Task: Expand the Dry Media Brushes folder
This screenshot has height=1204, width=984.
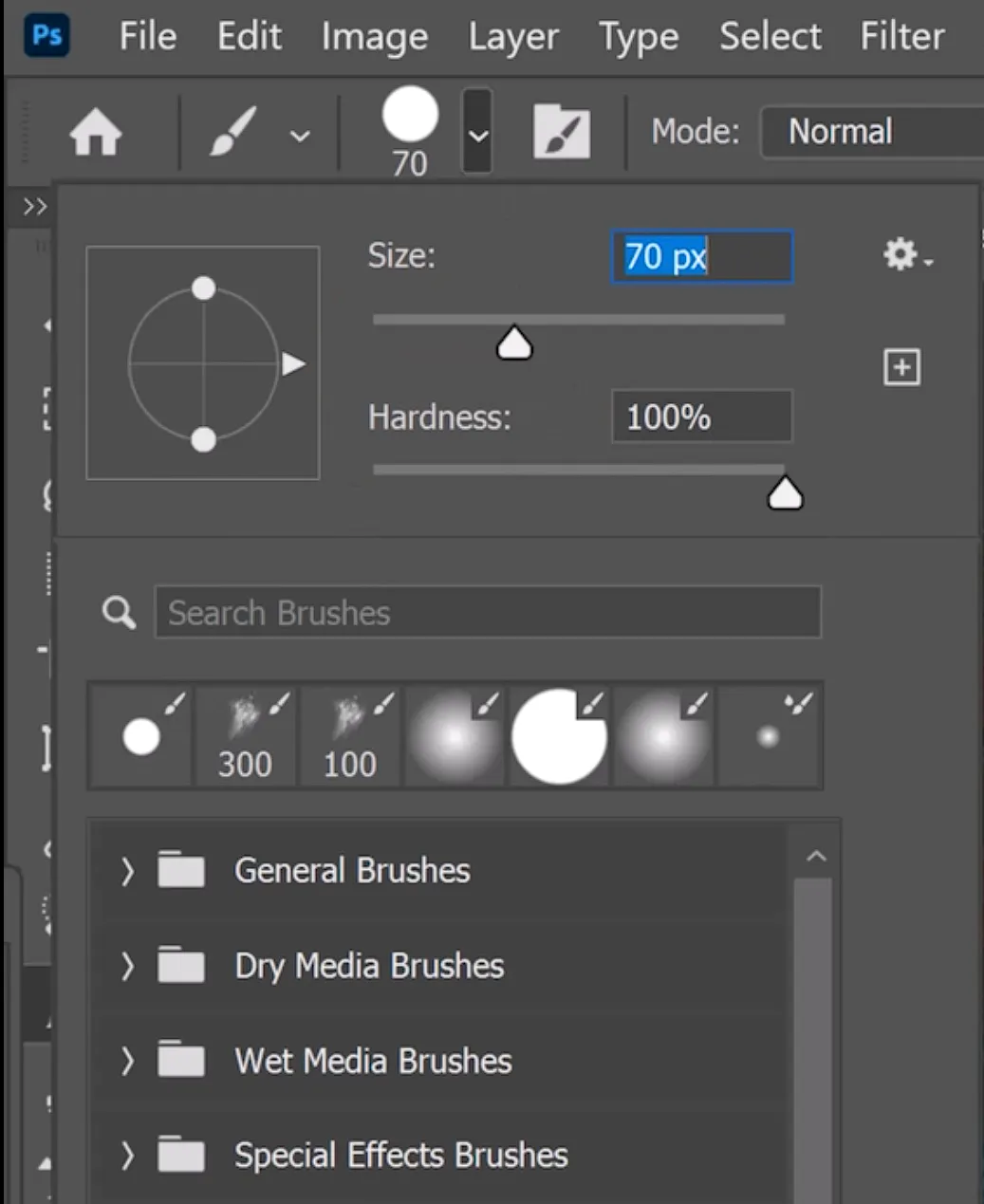Action: click(127, 966)
